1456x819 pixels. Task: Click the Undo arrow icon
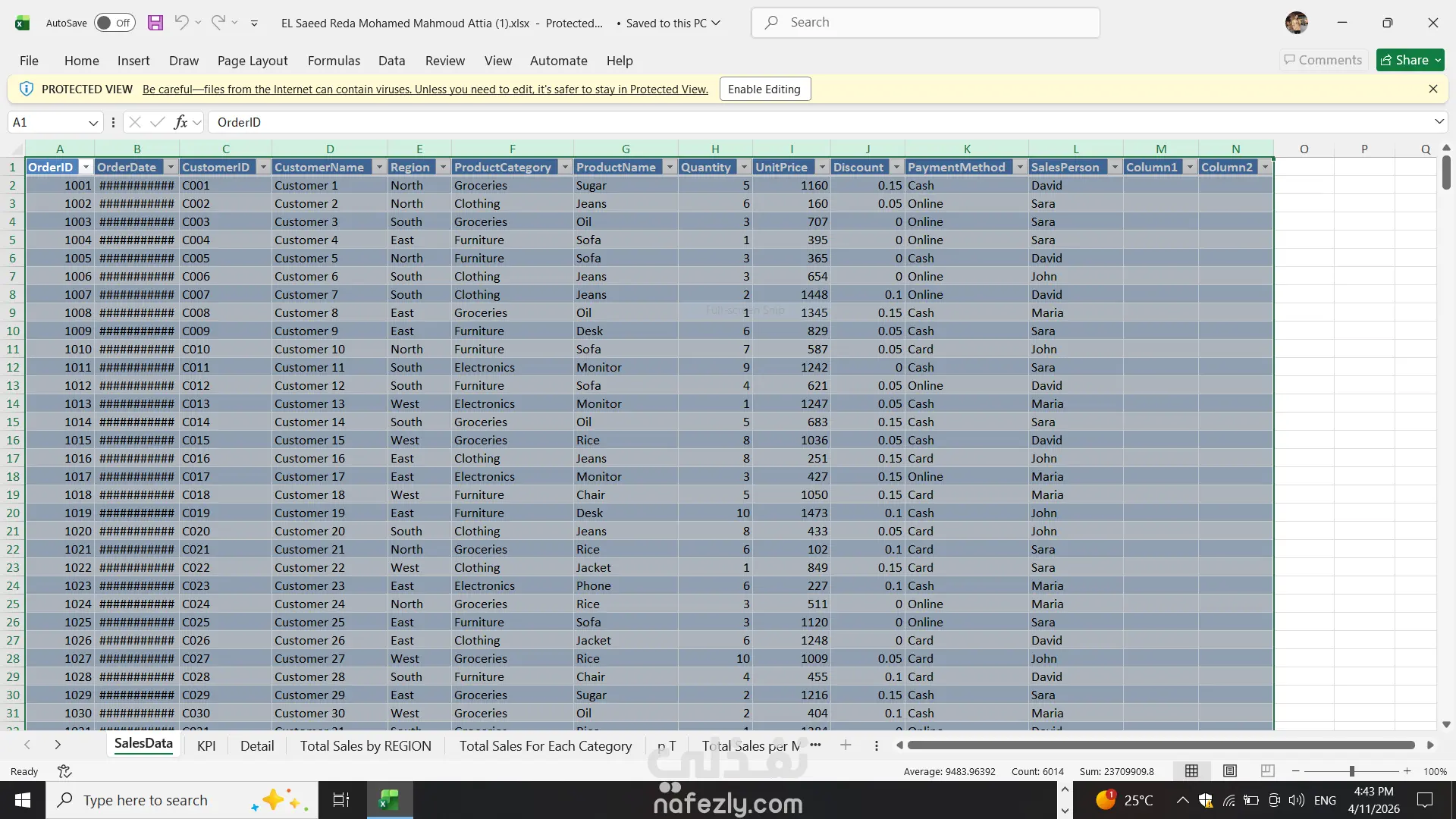tap(180, 23)
